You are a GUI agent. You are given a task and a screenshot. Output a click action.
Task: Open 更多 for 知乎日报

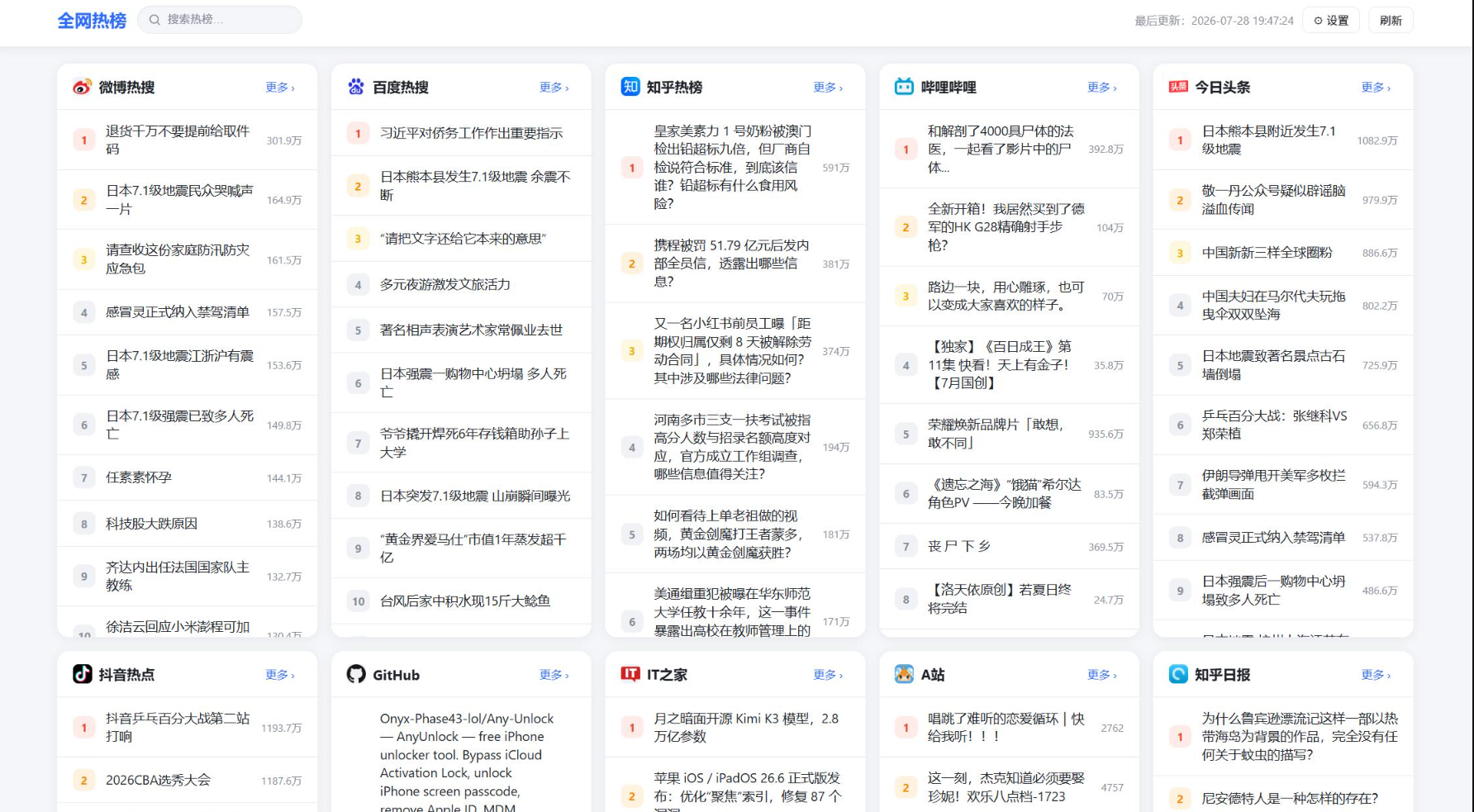point(1377,675)
